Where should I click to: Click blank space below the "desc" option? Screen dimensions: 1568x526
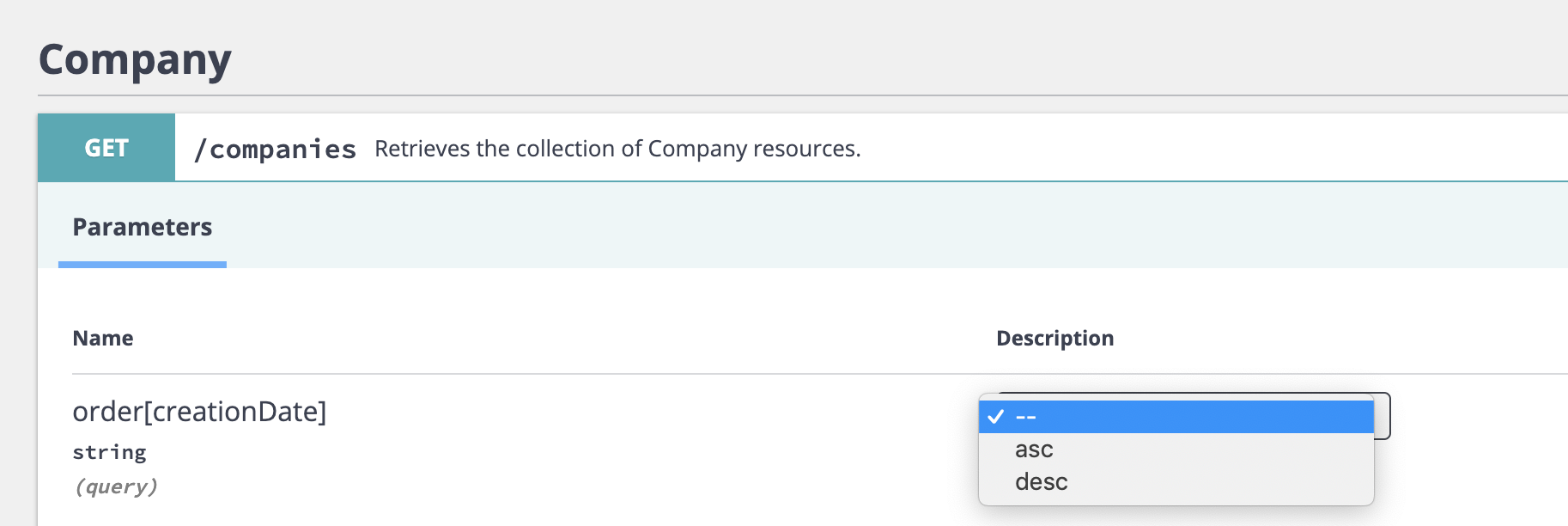[1202, 498]
